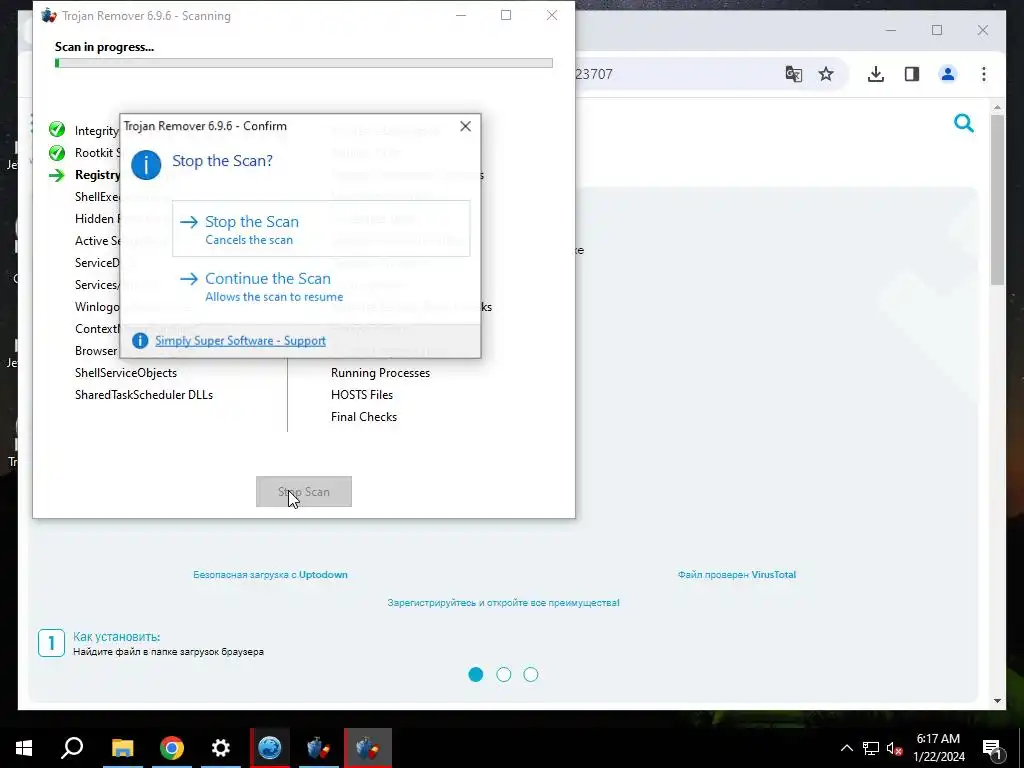Image resolution: width=1024 pixels, height=768 pixels.
Task: Choose 'Stop the Scan' option in Confirm dialog
Action: point(321,229)
